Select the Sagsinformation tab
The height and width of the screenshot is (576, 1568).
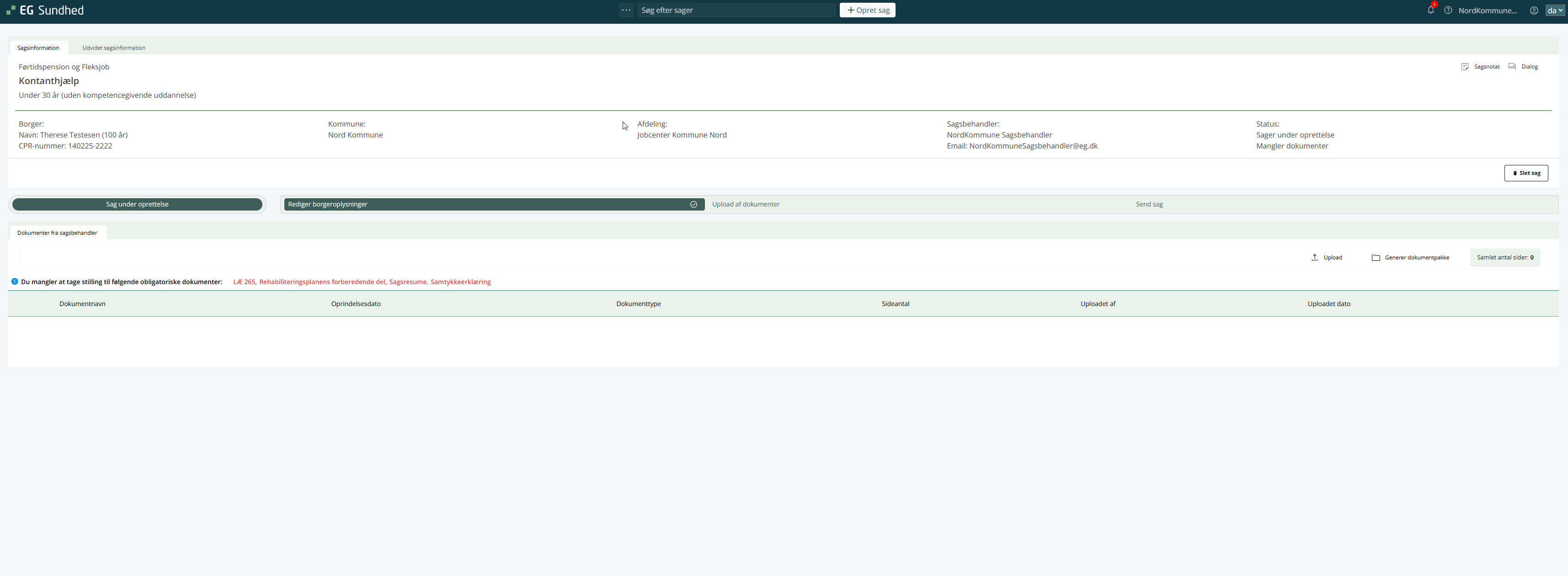pos(38,48)
